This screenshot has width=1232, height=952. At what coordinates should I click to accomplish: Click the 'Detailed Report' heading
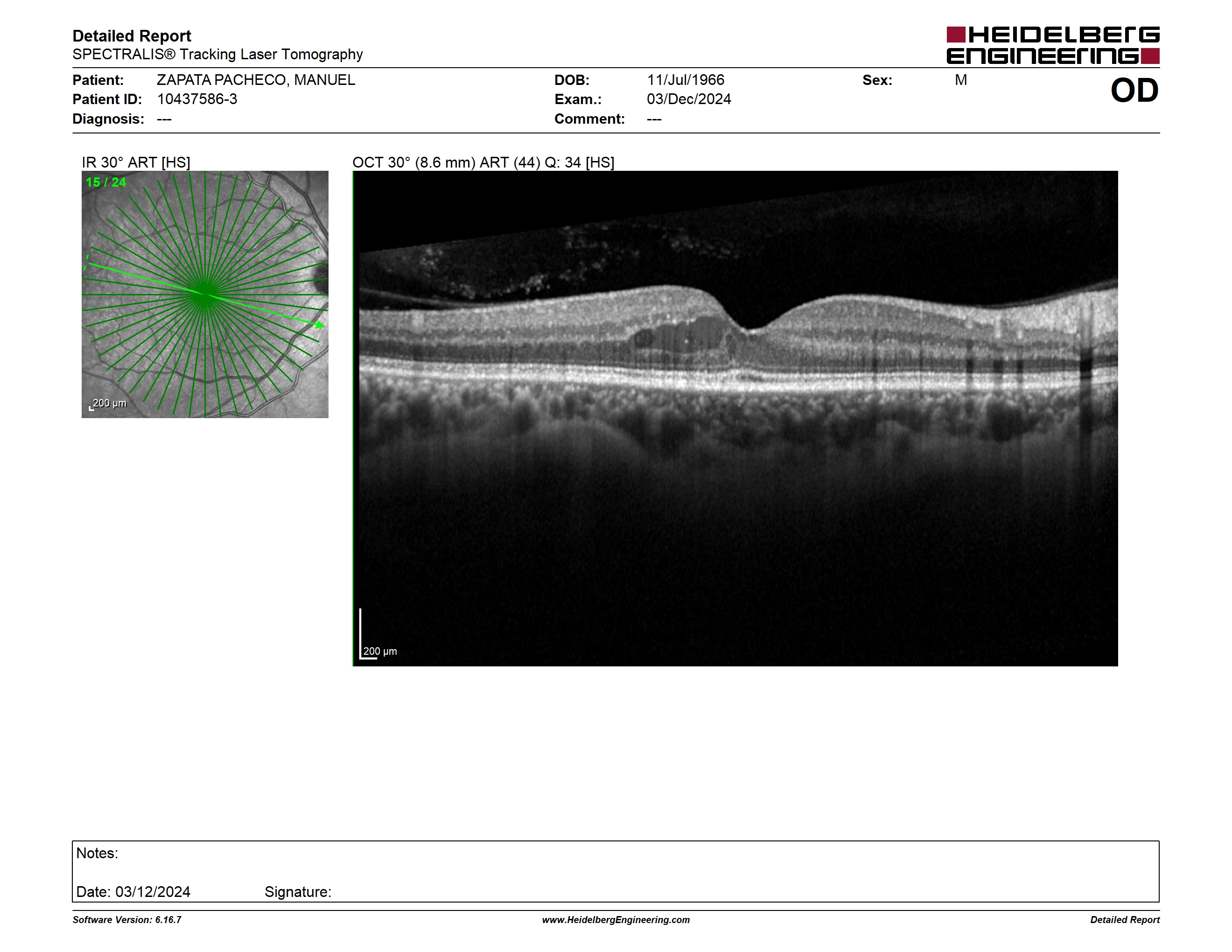coord(132,36)
